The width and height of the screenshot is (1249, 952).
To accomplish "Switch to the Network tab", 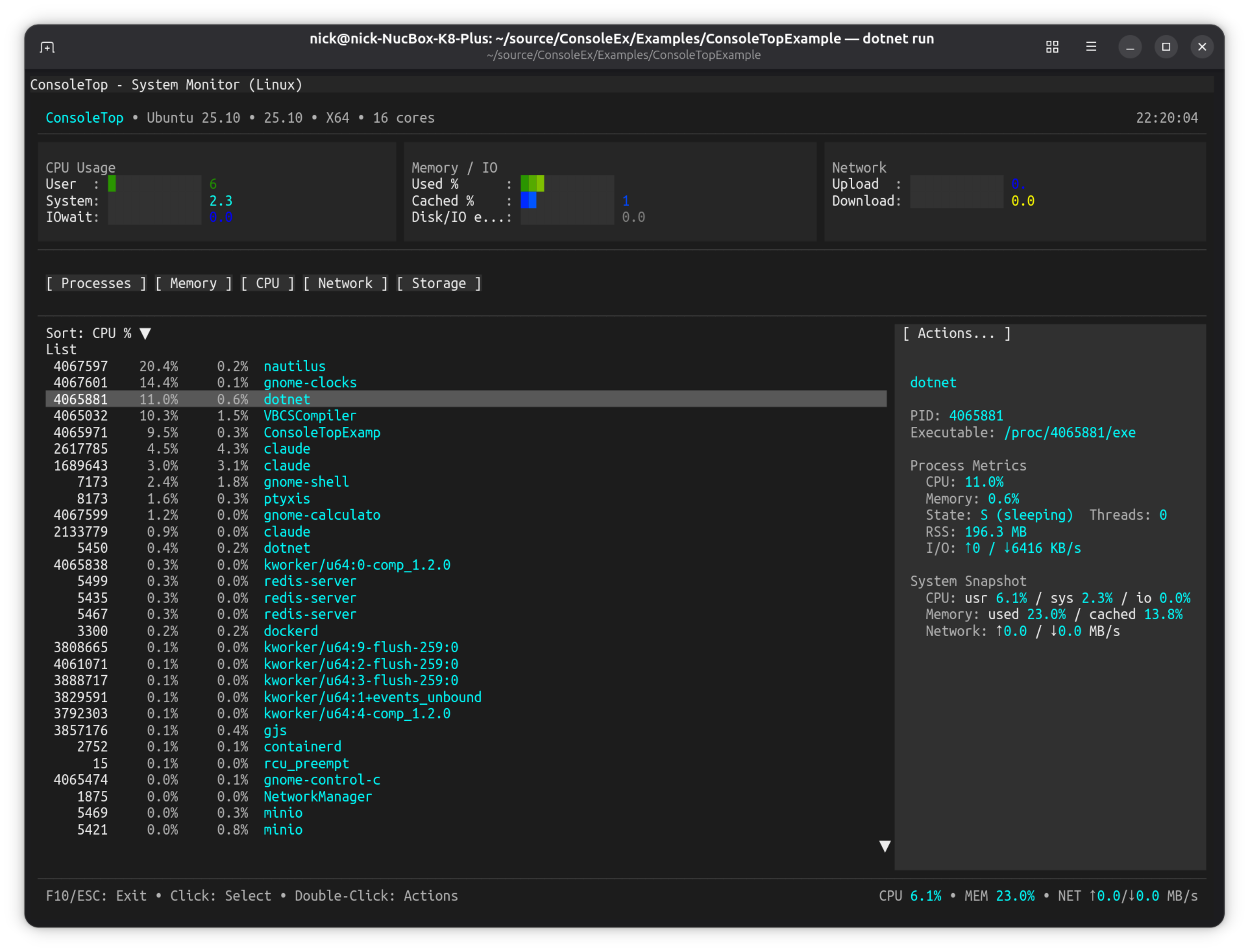I will [x=345, y=283].
